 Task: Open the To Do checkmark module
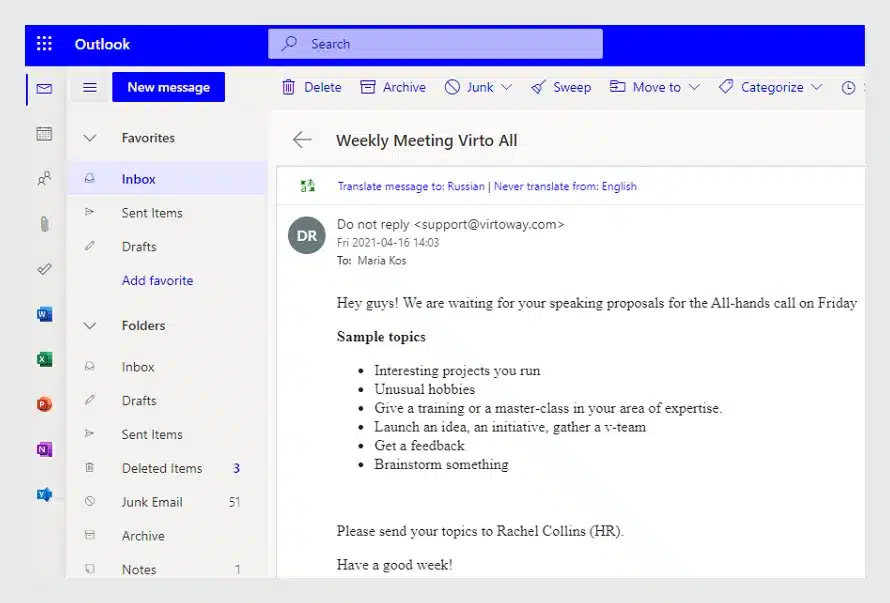coord(44,269)
